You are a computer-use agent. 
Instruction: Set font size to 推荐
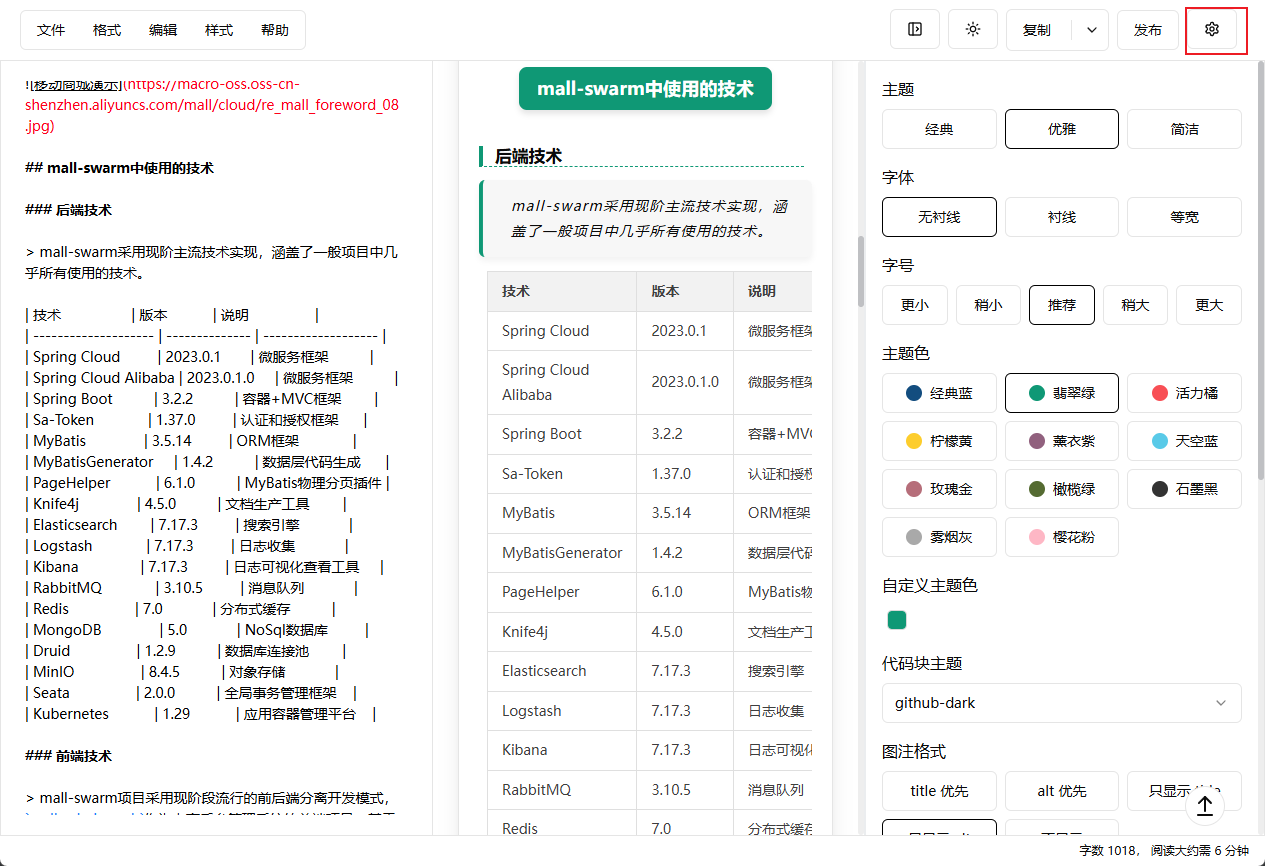(x=1062, y=305)
